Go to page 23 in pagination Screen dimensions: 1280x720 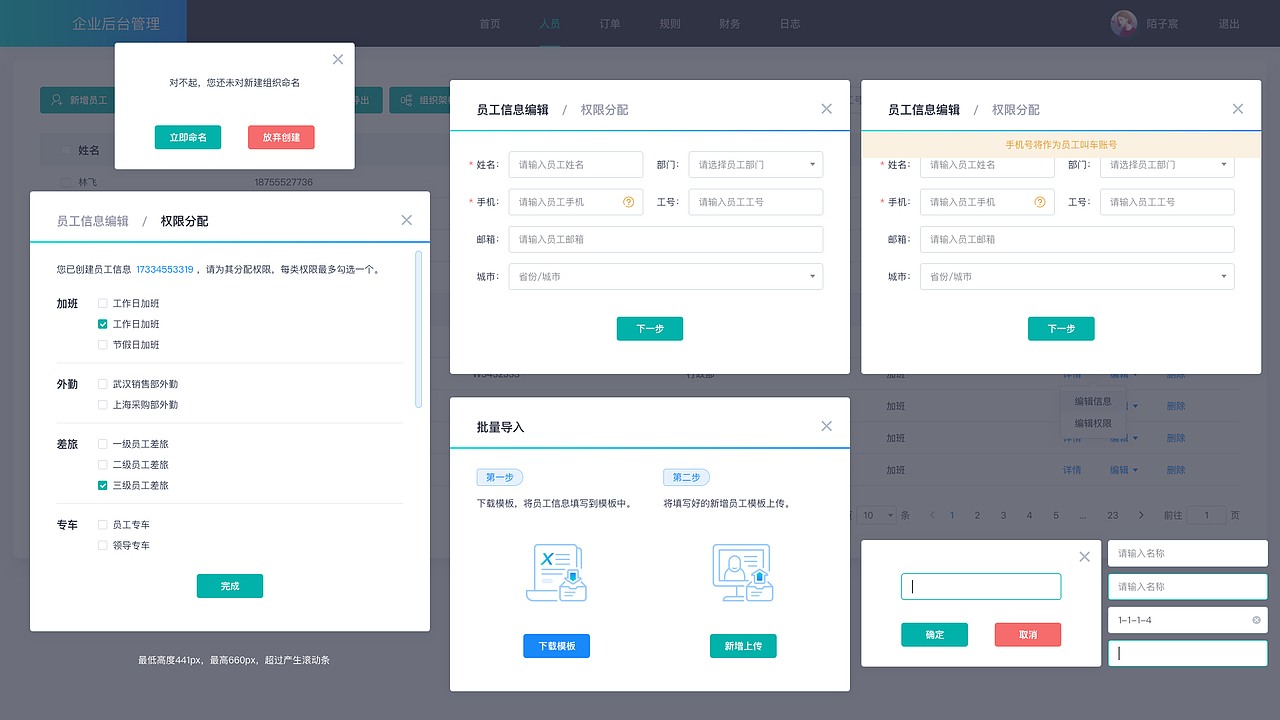point(1112,515)
